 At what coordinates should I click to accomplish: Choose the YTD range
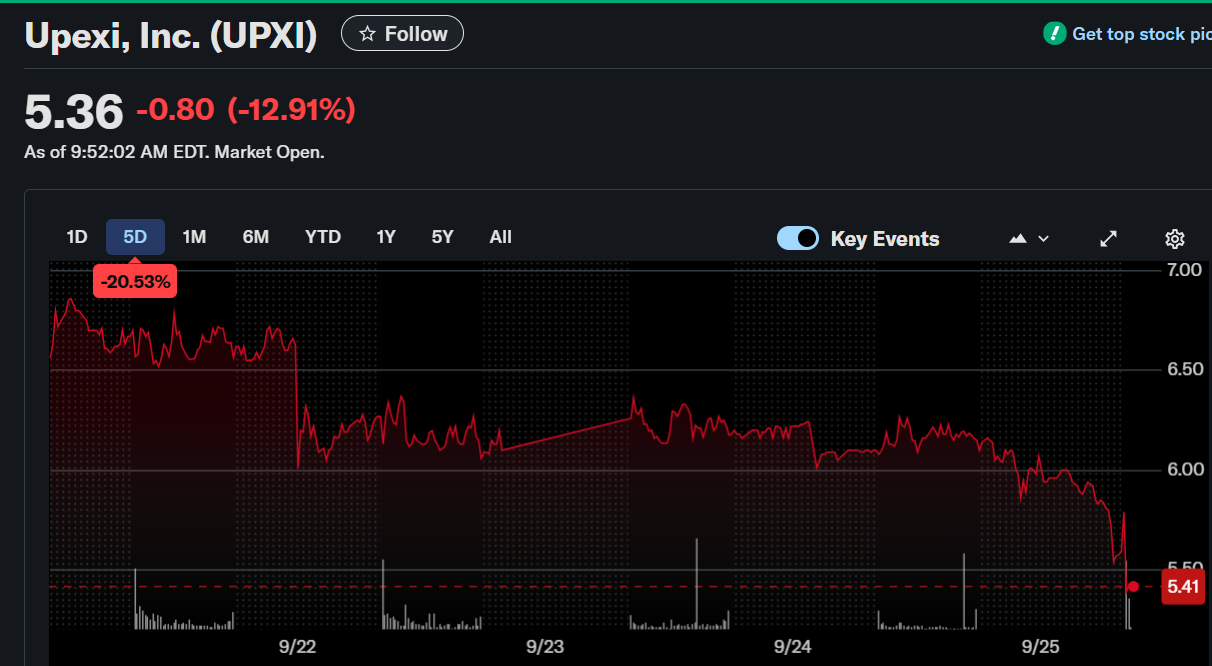[323, 237]
